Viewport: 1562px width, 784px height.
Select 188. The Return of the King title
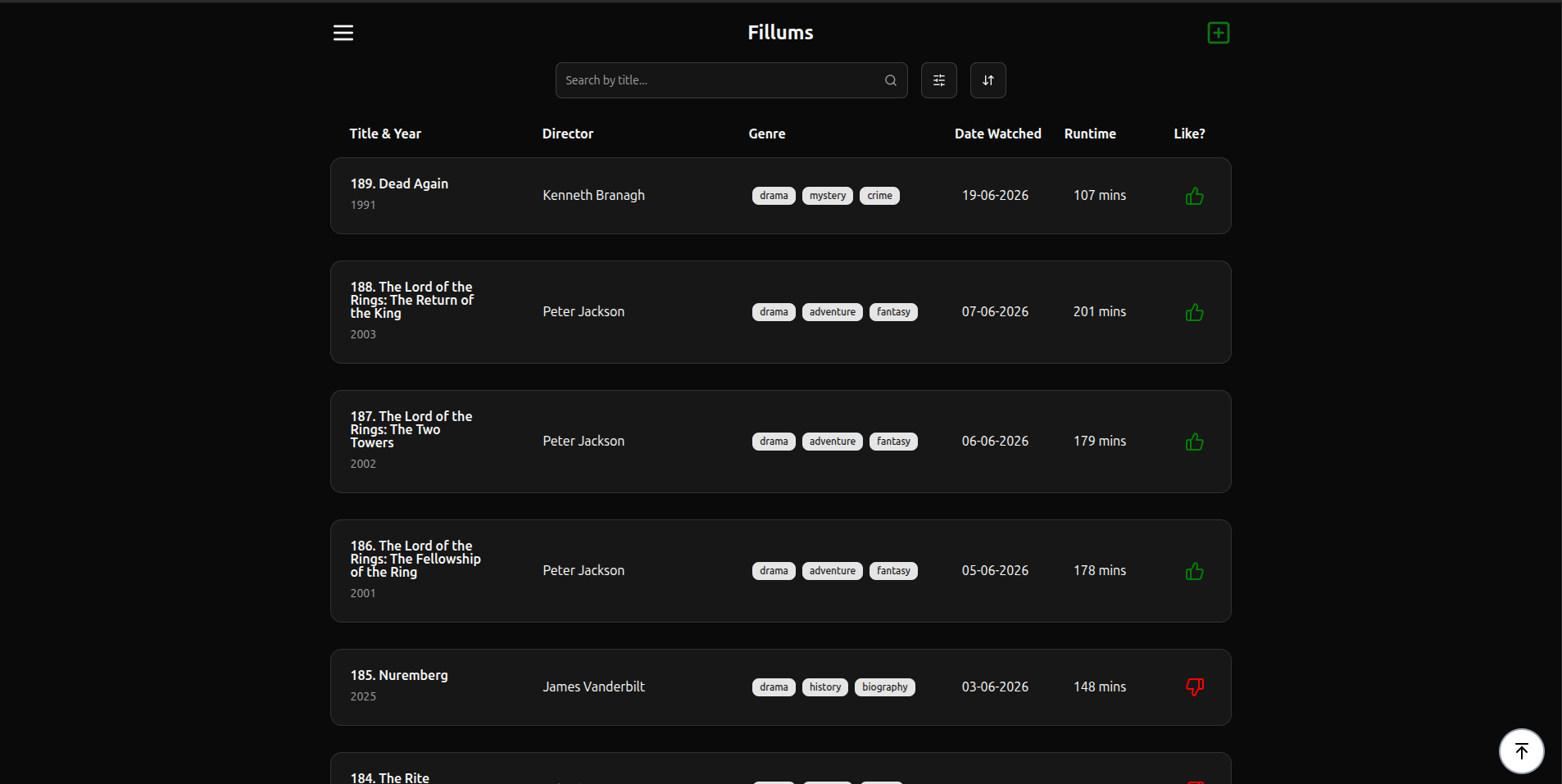[412, 300]
